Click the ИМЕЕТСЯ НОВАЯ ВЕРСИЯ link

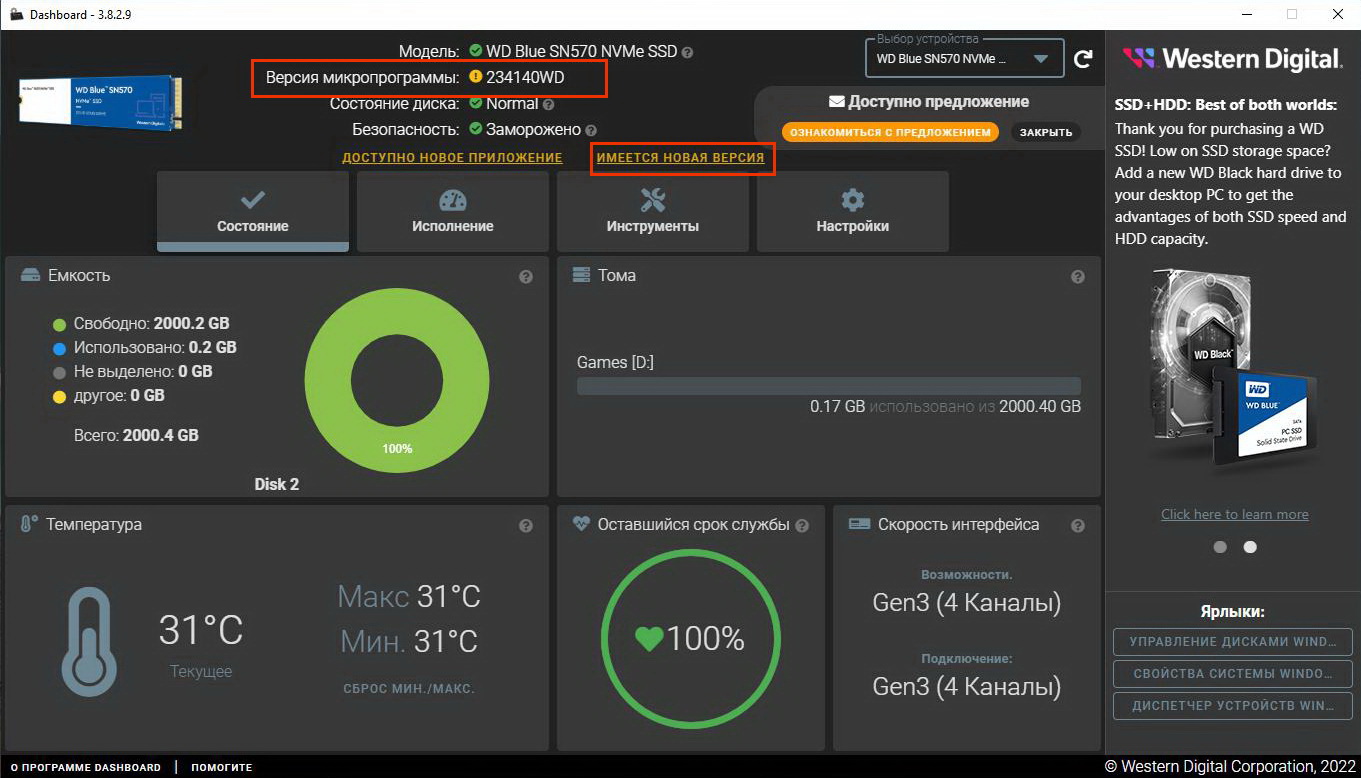[680, 158]
